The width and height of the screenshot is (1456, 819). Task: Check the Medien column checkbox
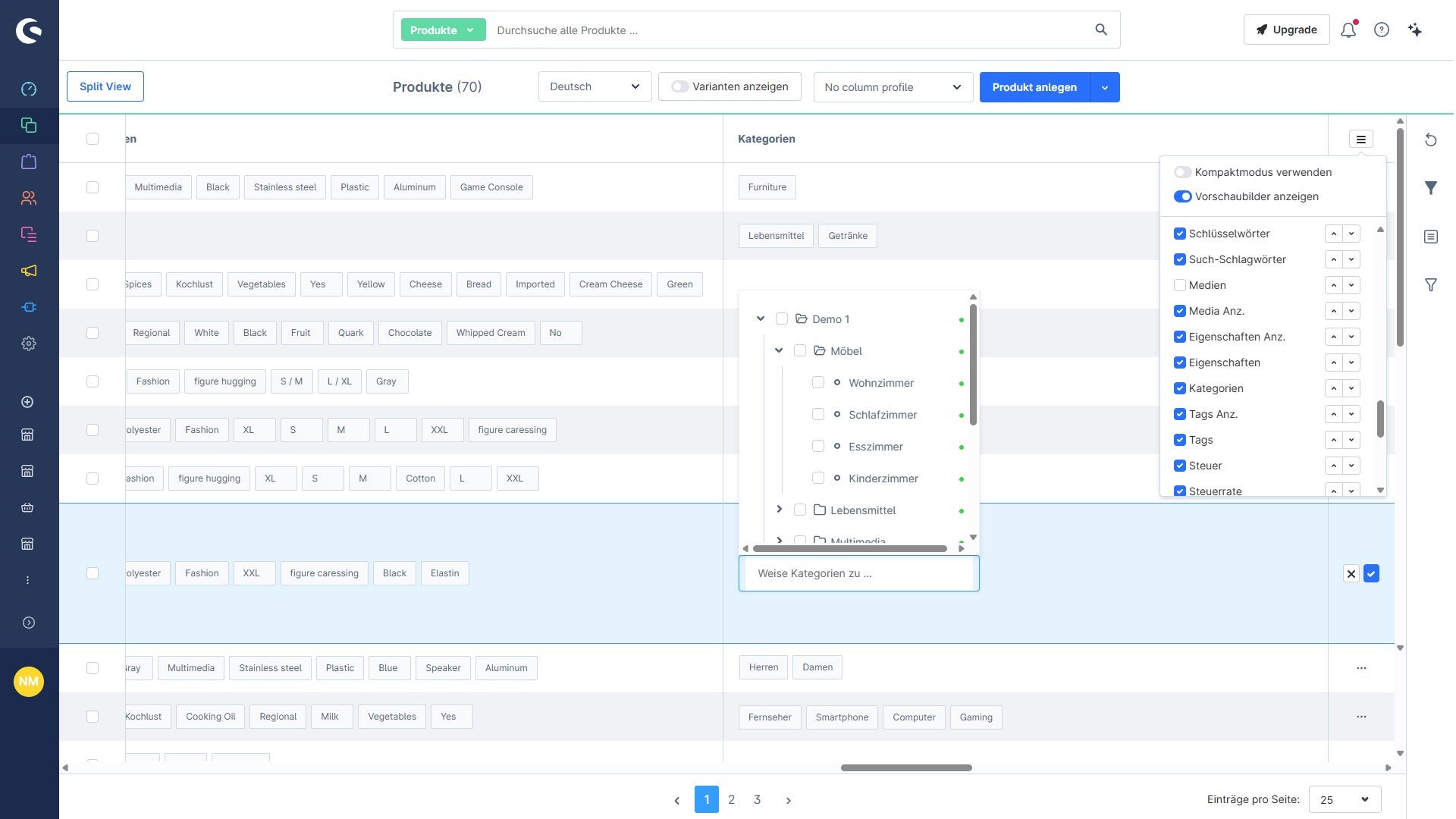pos(1180,285)
